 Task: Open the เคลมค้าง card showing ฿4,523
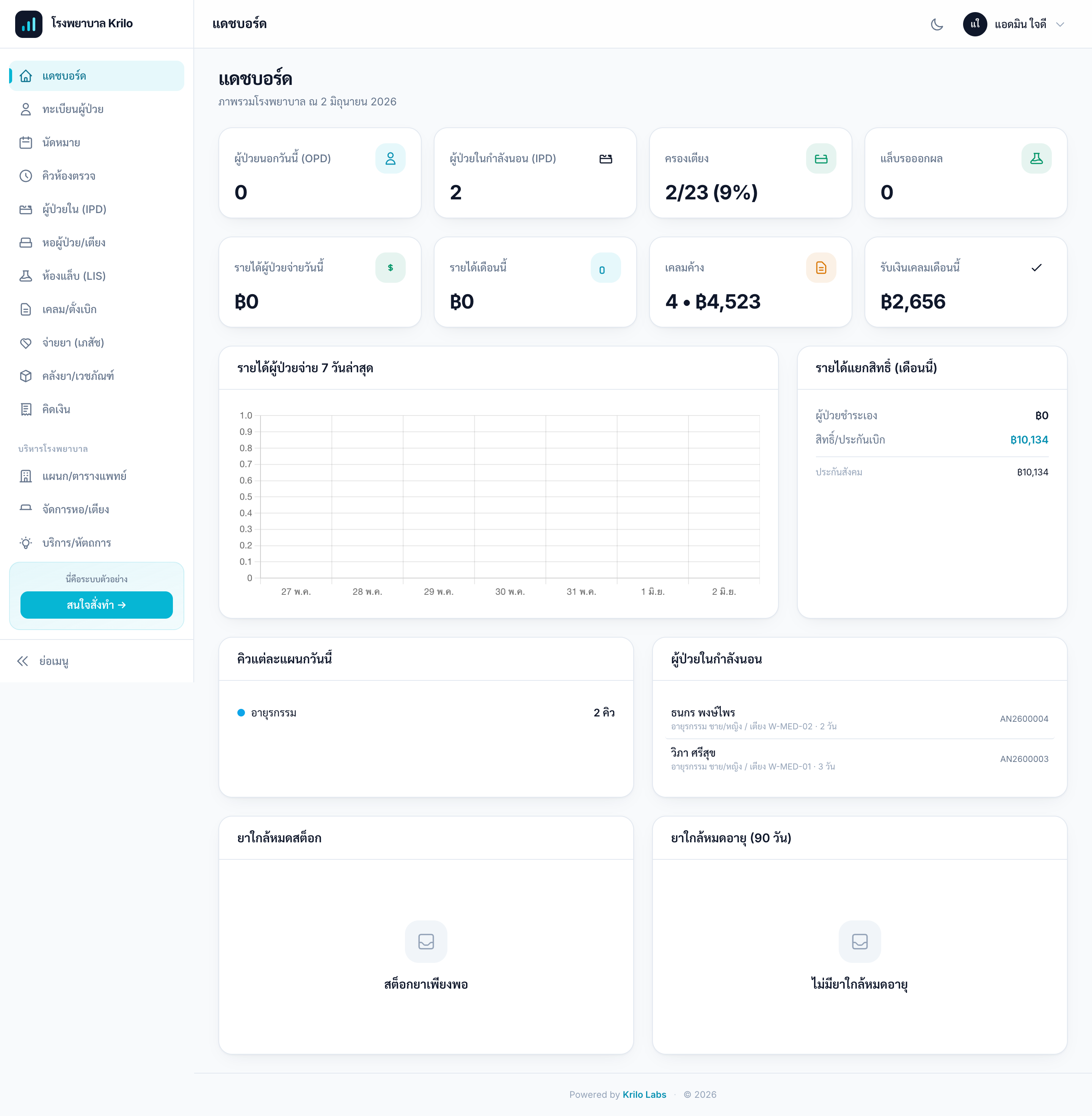pos(750,282)
